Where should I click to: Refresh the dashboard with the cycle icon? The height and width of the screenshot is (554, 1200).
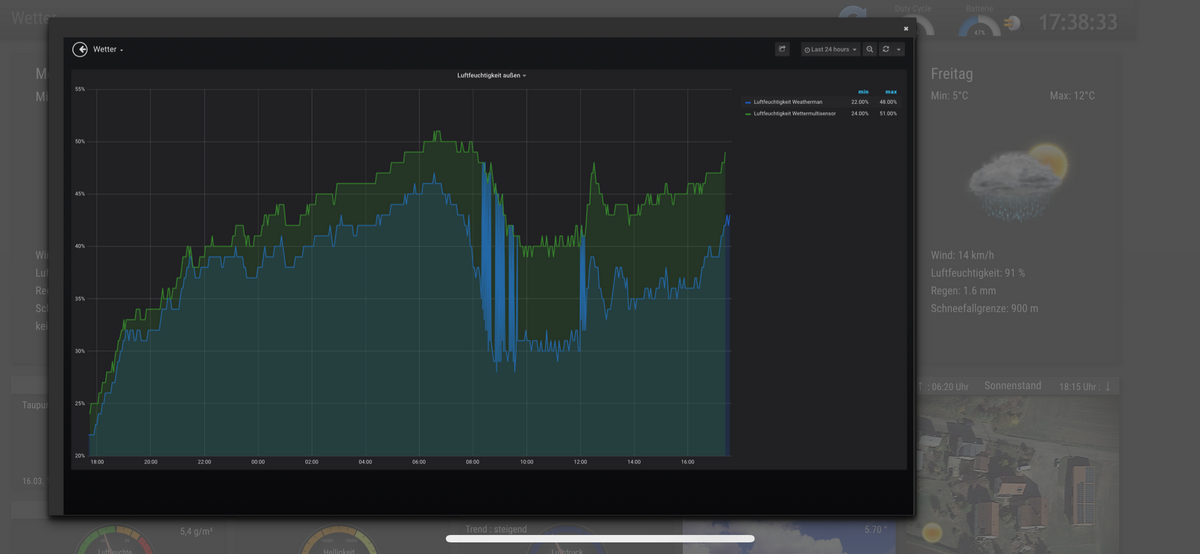pos(885,49)
